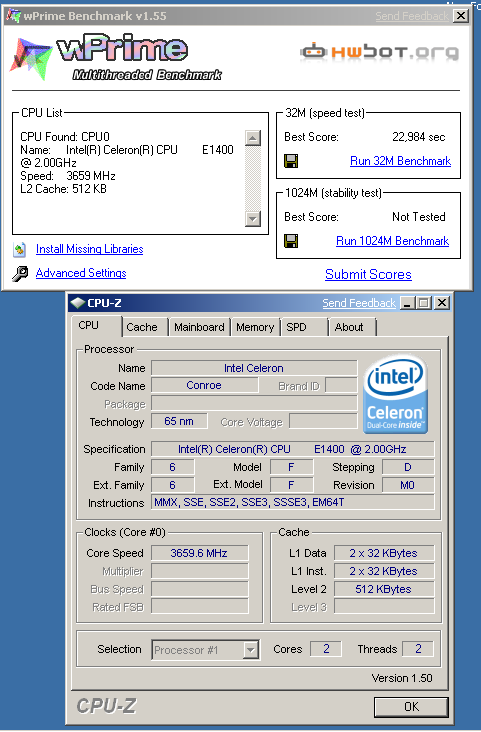Click L1 Data value '2 x 32 KBytes'

click(384, 553)
